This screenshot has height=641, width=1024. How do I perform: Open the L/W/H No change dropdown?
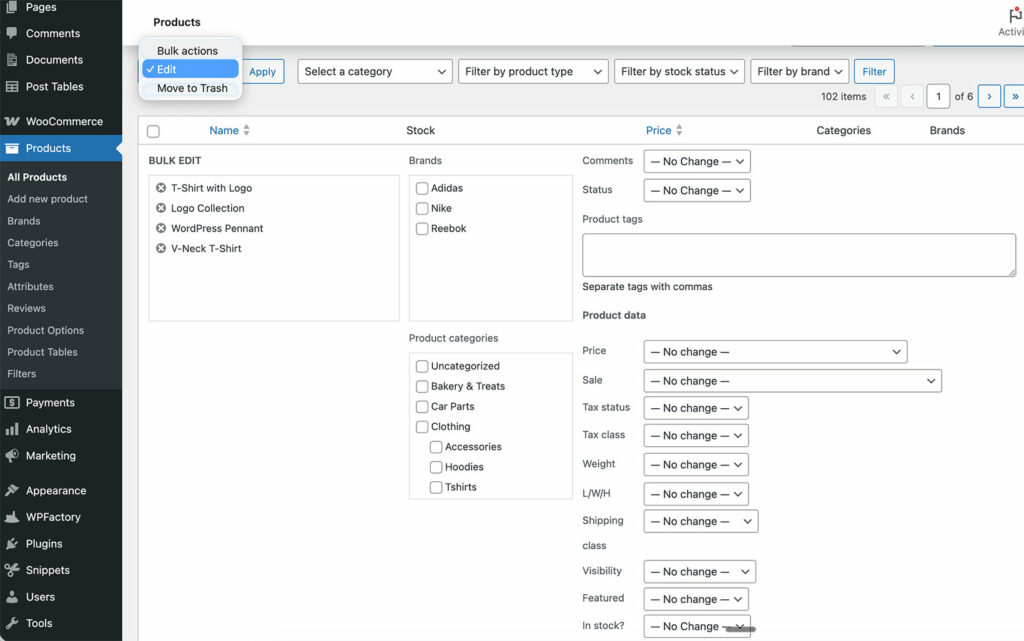pyautogui.click(x=696, y=494)
